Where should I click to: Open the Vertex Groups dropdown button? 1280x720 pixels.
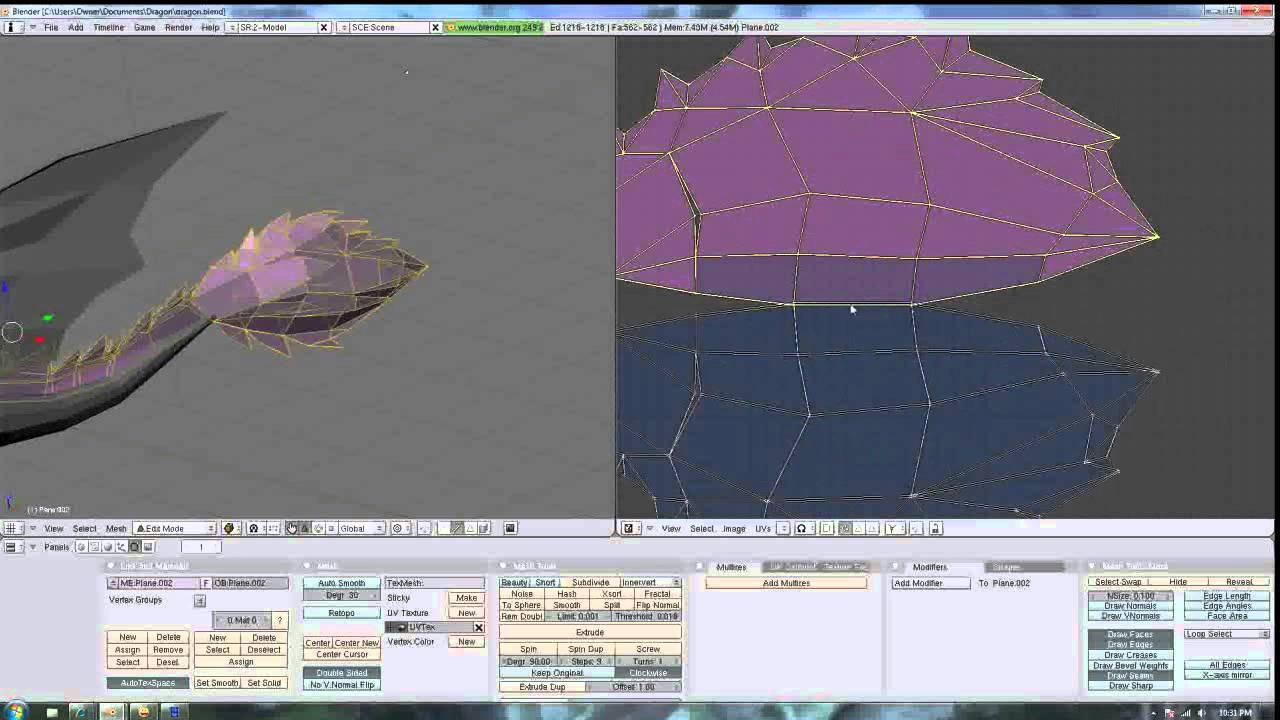tap(200, 601)
